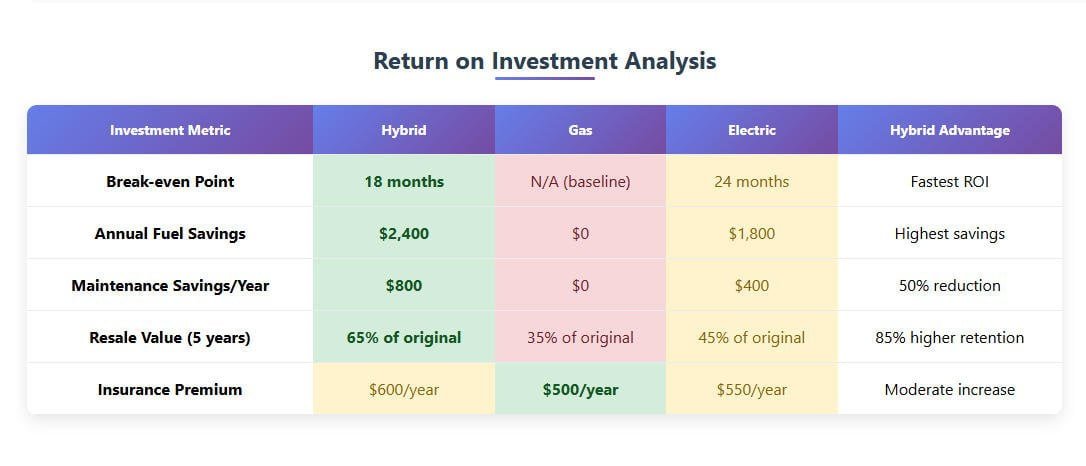This screenshot has width=1086, height=466.
Task: Select the Hybrid column header
Action: (x=404, y=130)
